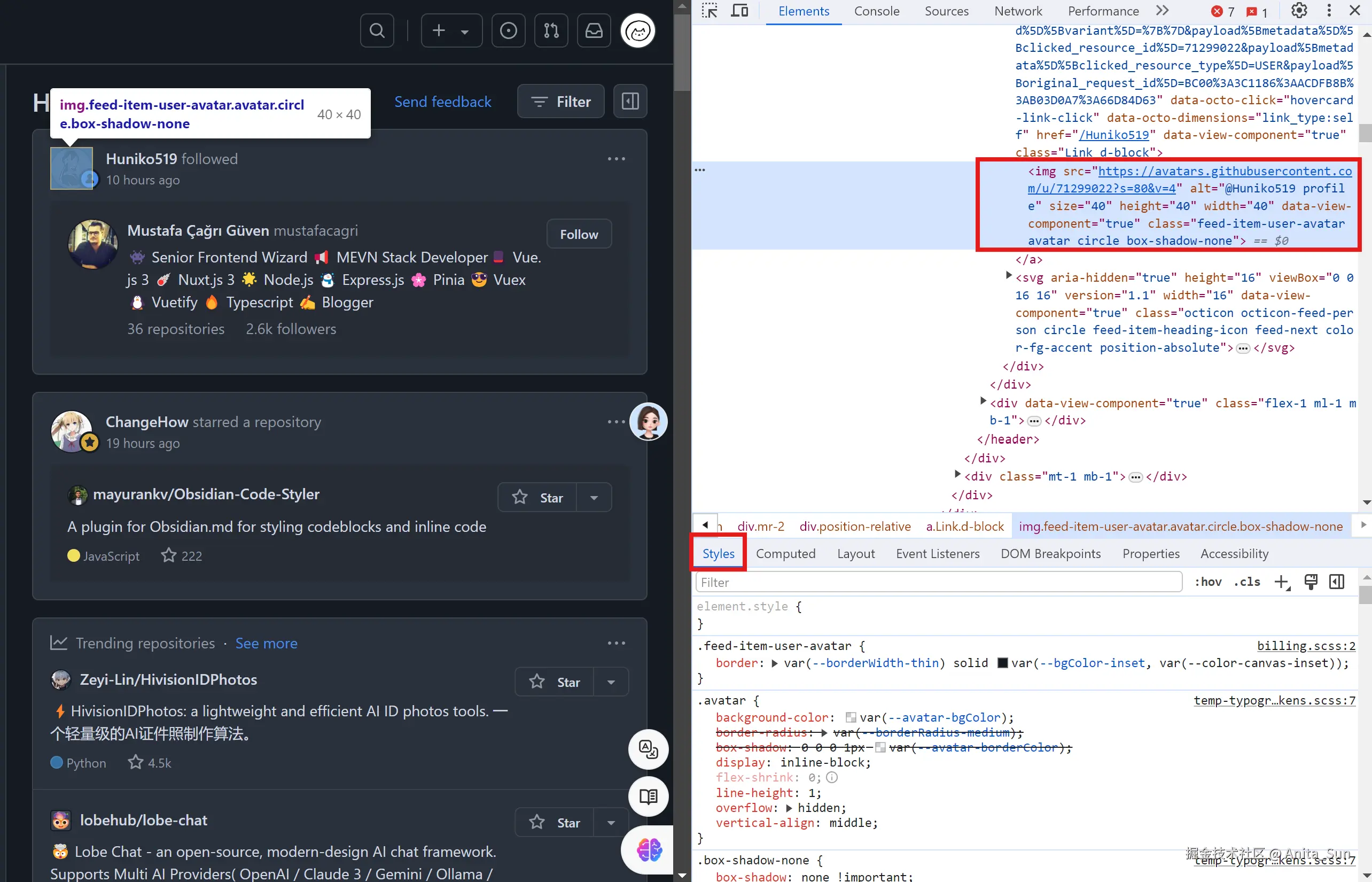This screenshot has width=1372, height=882.
Task: Click the Styles filter input field
Action: (939, 582)
